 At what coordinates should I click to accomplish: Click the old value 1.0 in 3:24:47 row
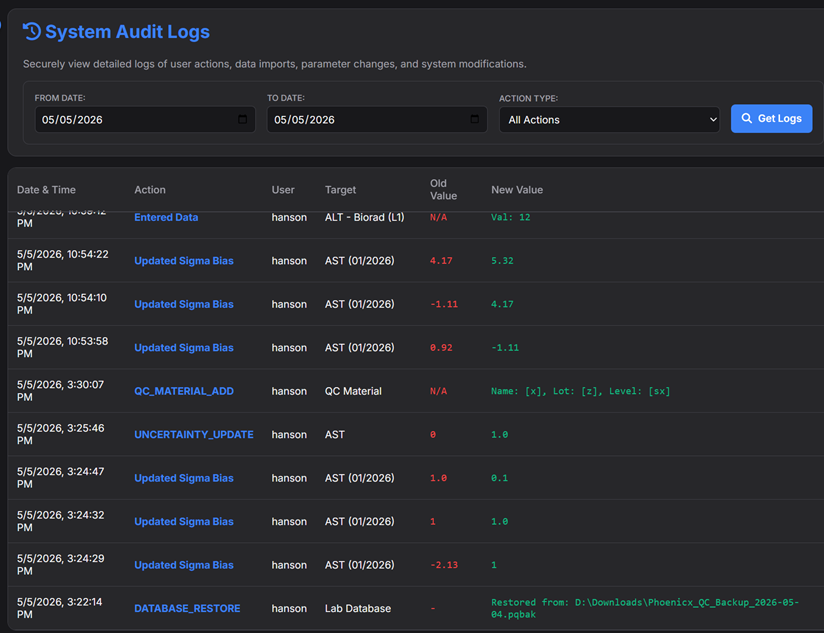tap(438, 478)
